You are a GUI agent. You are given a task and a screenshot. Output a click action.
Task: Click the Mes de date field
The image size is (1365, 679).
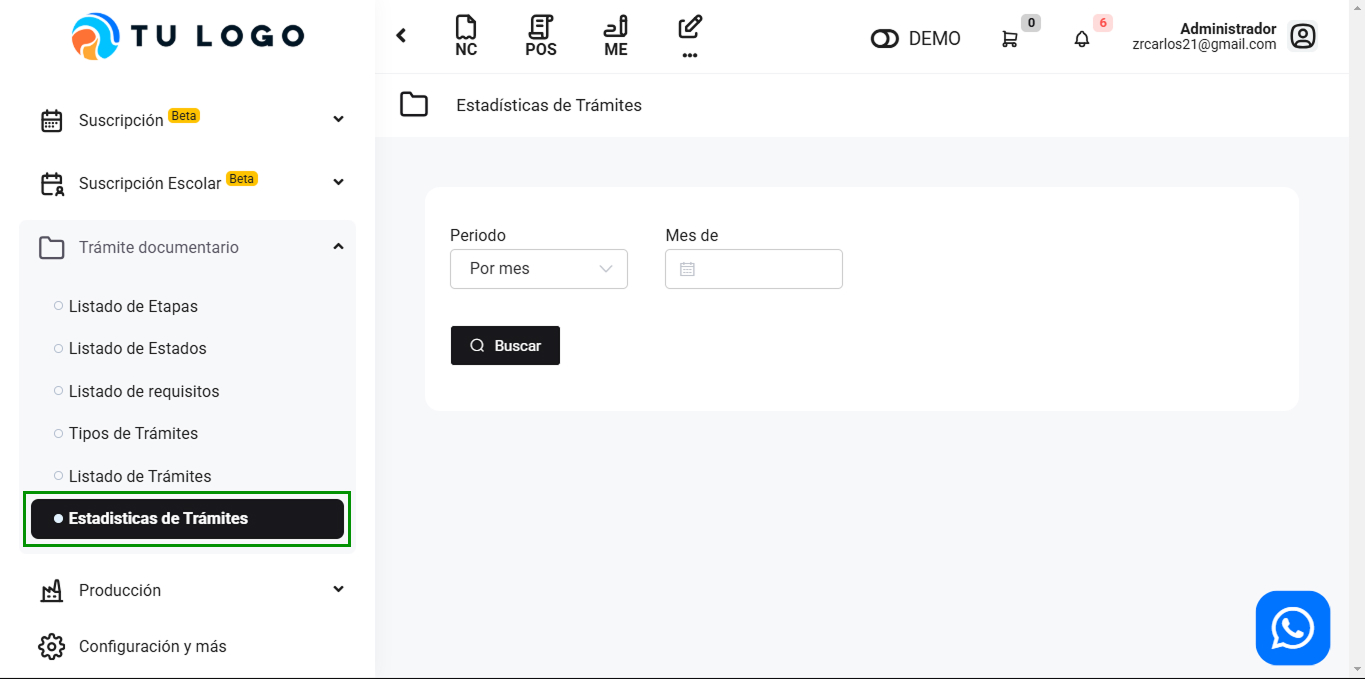(754, 269)
